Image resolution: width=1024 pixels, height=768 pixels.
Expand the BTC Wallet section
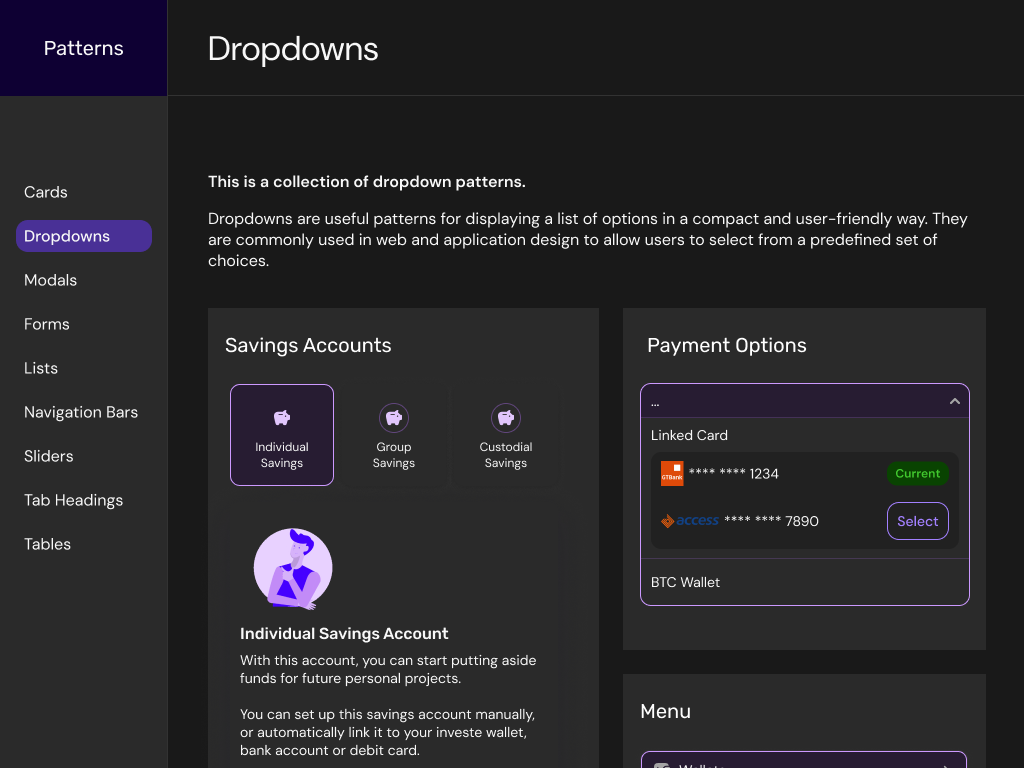(686, 582)
